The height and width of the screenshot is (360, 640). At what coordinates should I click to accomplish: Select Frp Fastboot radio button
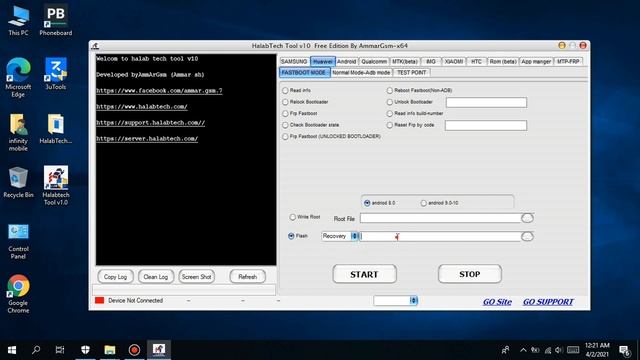tap(285, 113)
